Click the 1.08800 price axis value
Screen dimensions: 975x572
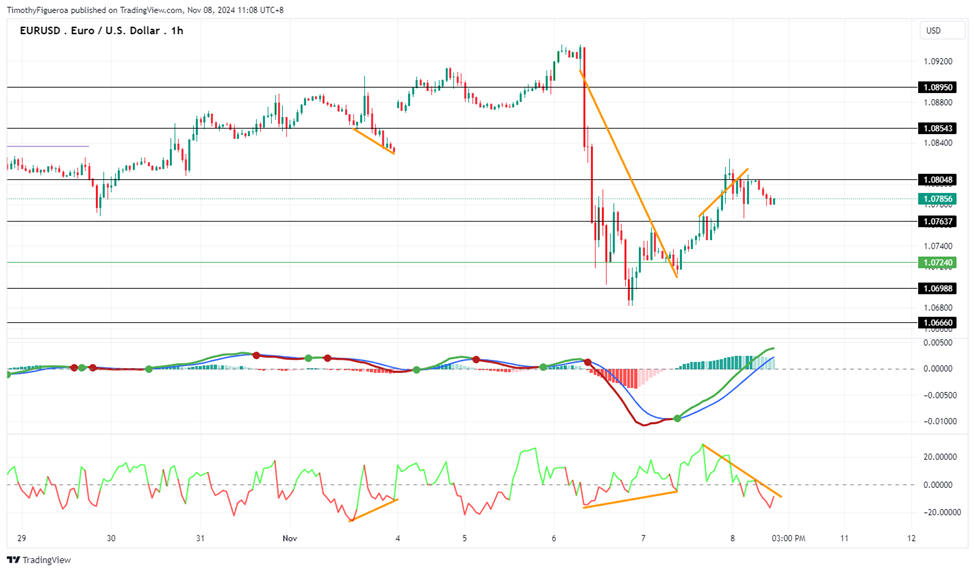[938, 103]
